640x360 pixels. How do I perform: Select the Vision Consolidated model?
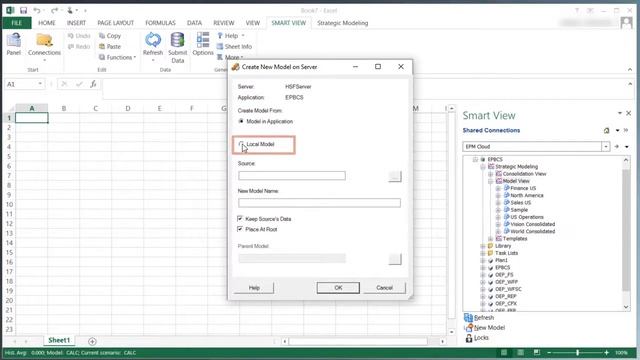tap(532, 224)
